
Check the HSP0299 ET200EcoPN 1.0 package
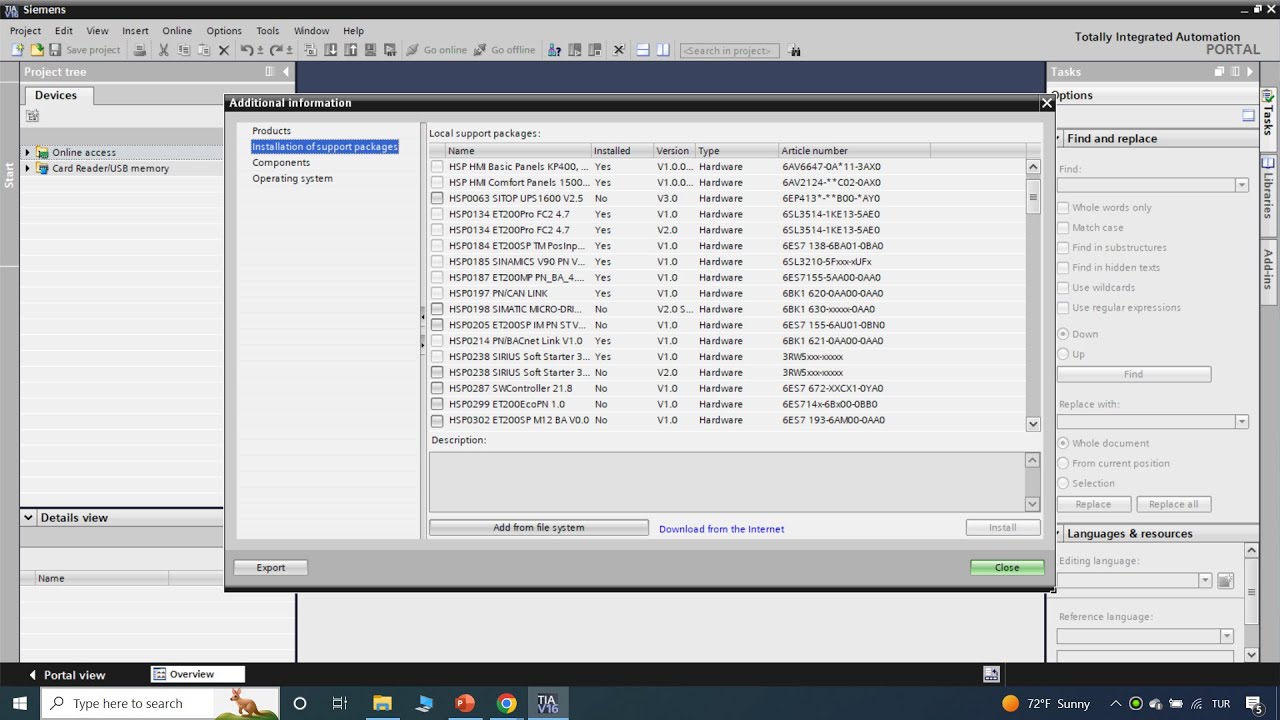tap(437, 405)
